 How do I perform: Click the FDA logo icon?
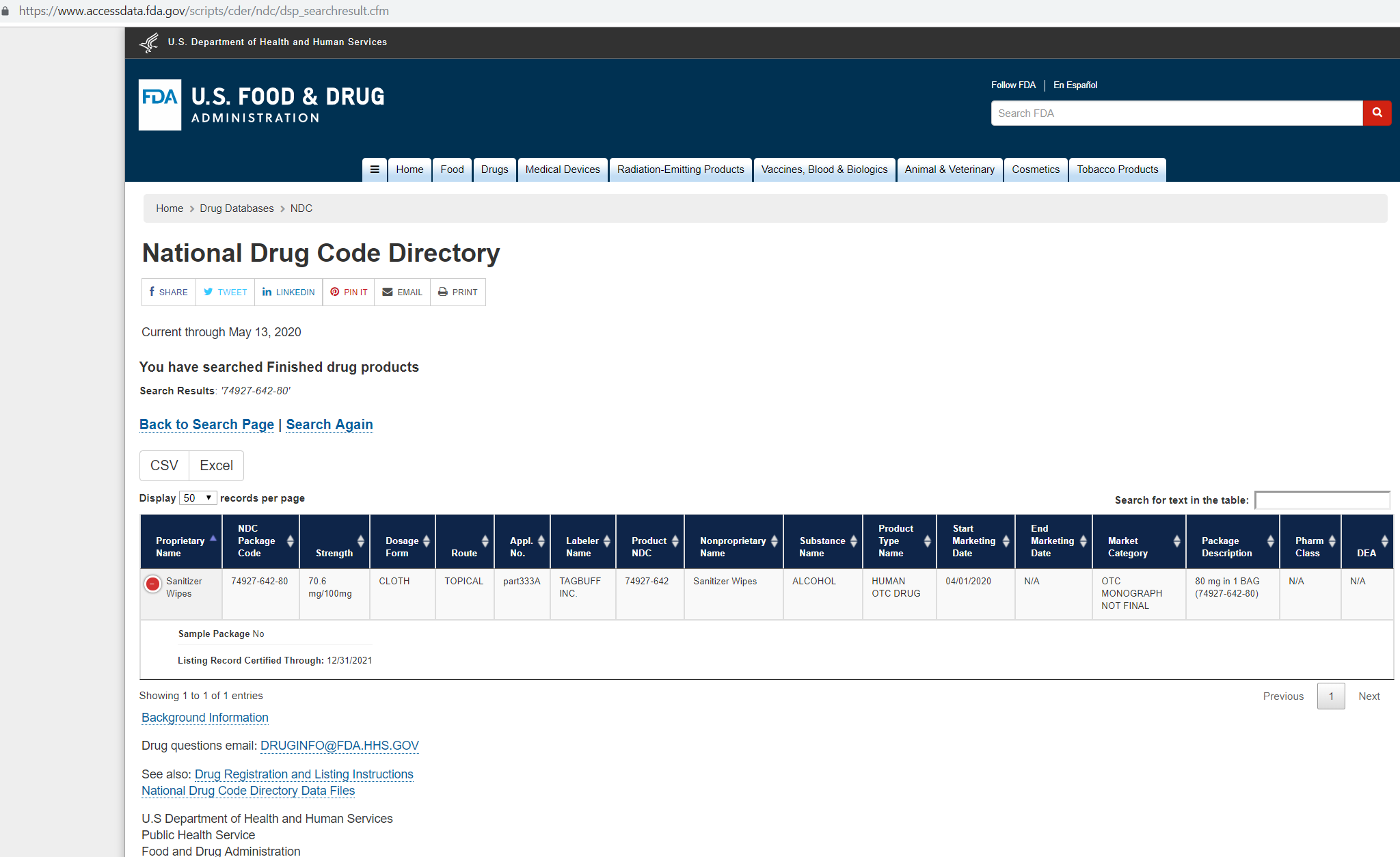pyautogui.click(x=160, y=105)
